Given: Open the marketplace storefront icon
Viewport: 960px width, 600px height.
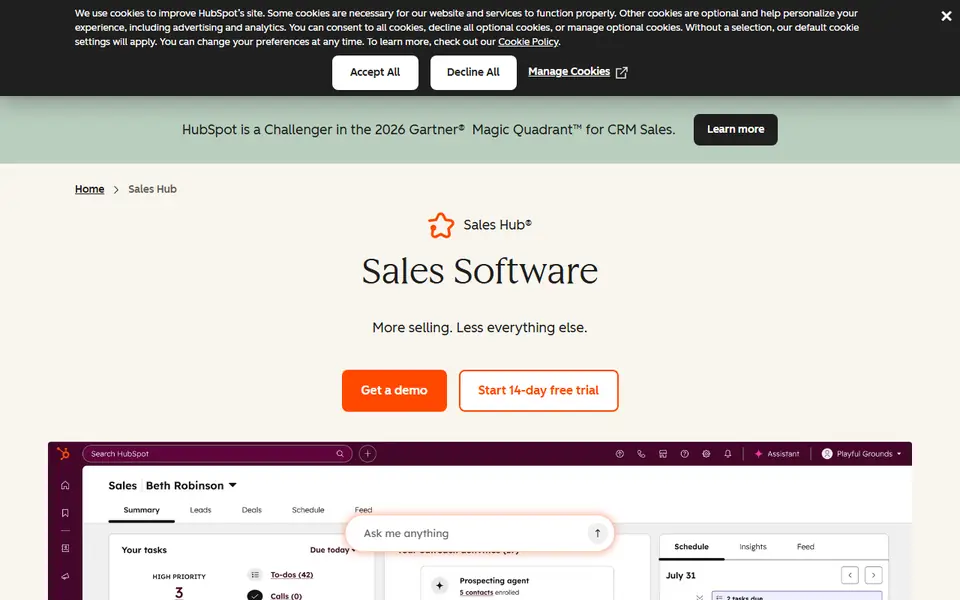Looking at the screenshot, I should tap(662, 454).
